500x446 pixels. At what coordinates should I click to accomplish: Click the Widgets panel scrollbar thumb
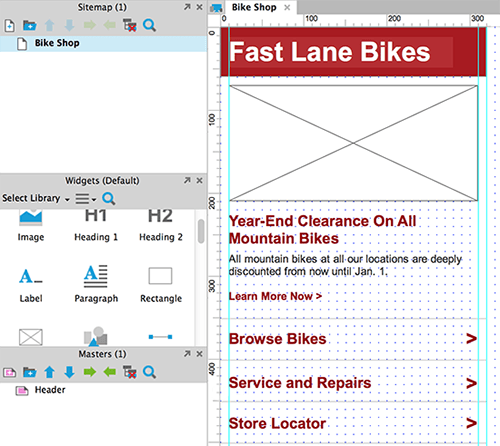pos(201,231)
